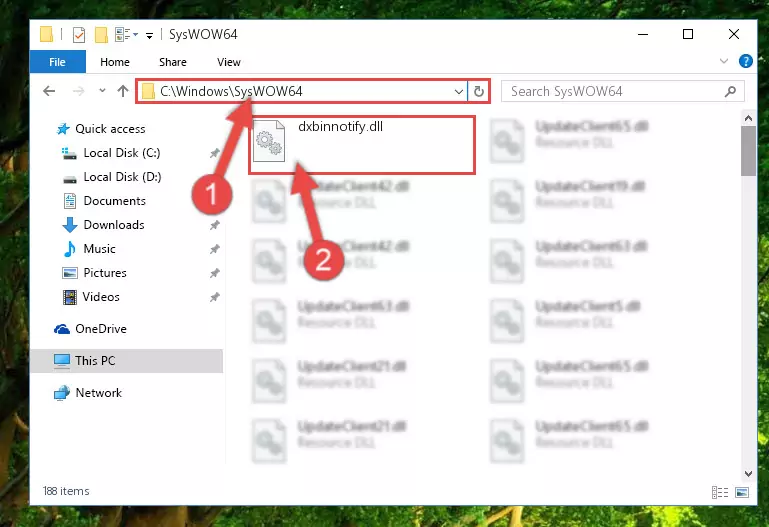Viewport: 769px width, 527px height.
Task: Select Network in navigation pane
Action: click(x=99, y=393)
